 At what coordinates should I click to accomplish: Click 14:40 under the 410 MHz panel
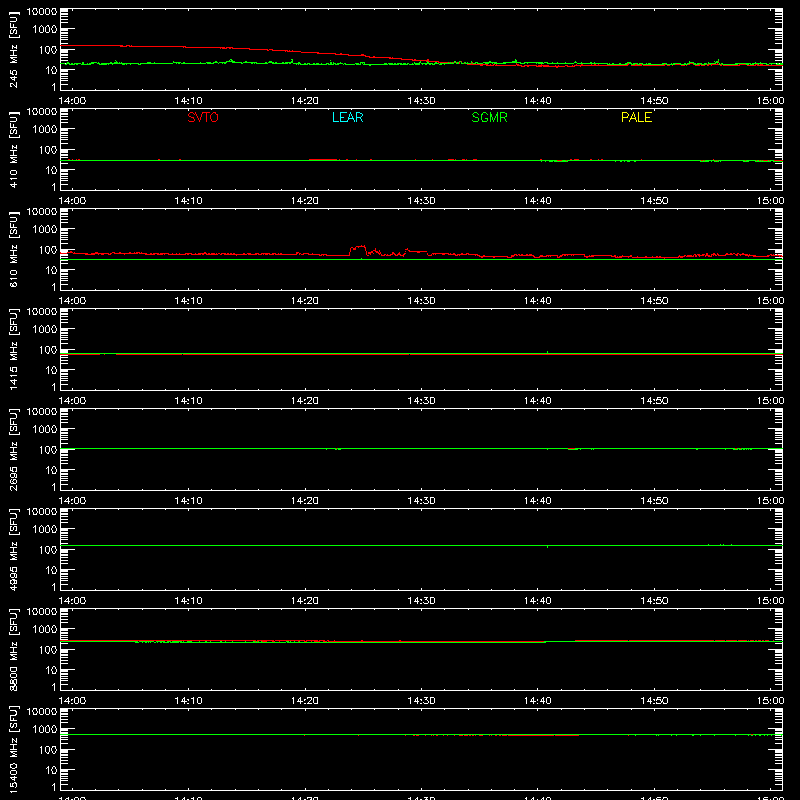click(x=538, y=201)
